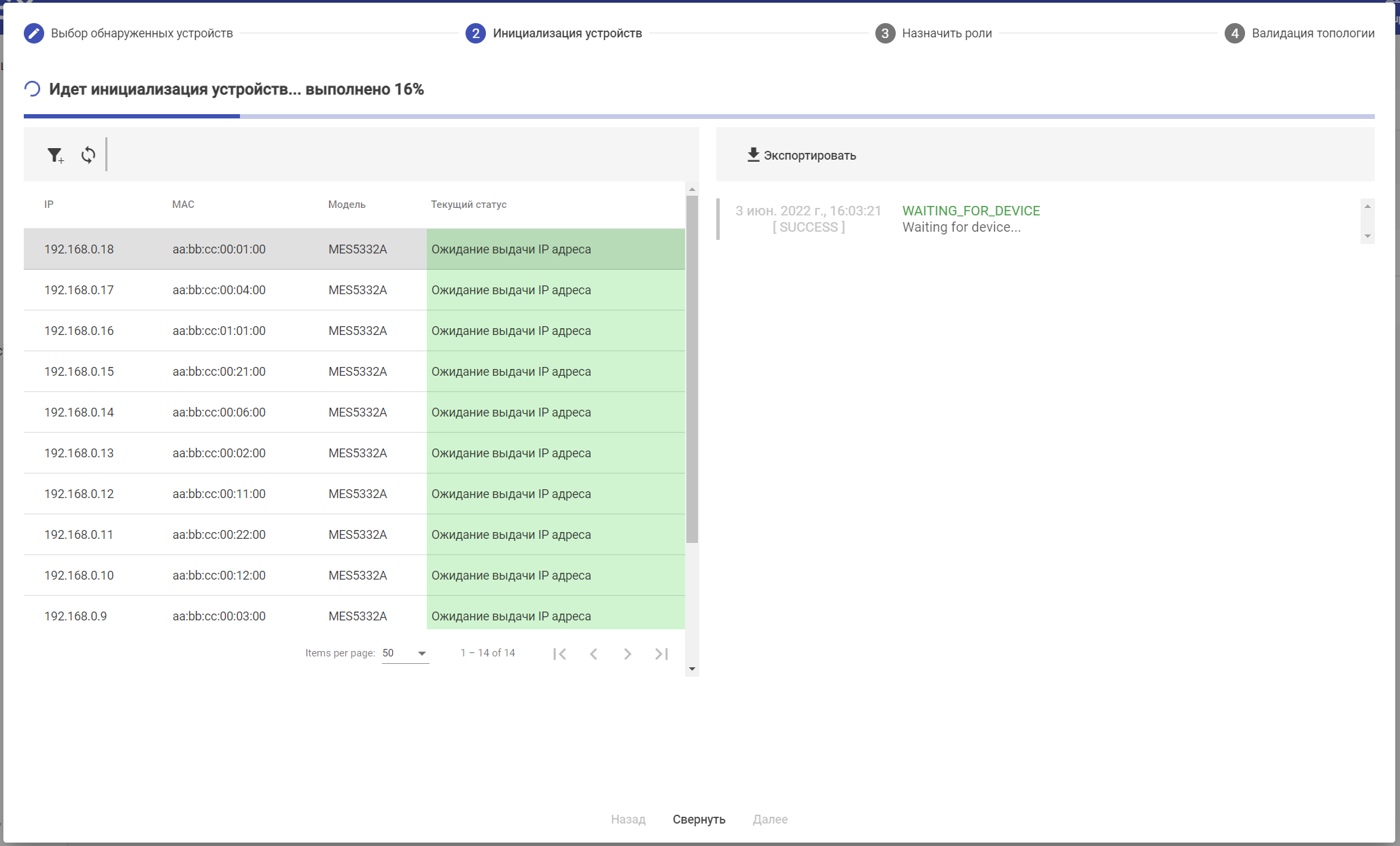Go to next page arrow

[627, 654]
